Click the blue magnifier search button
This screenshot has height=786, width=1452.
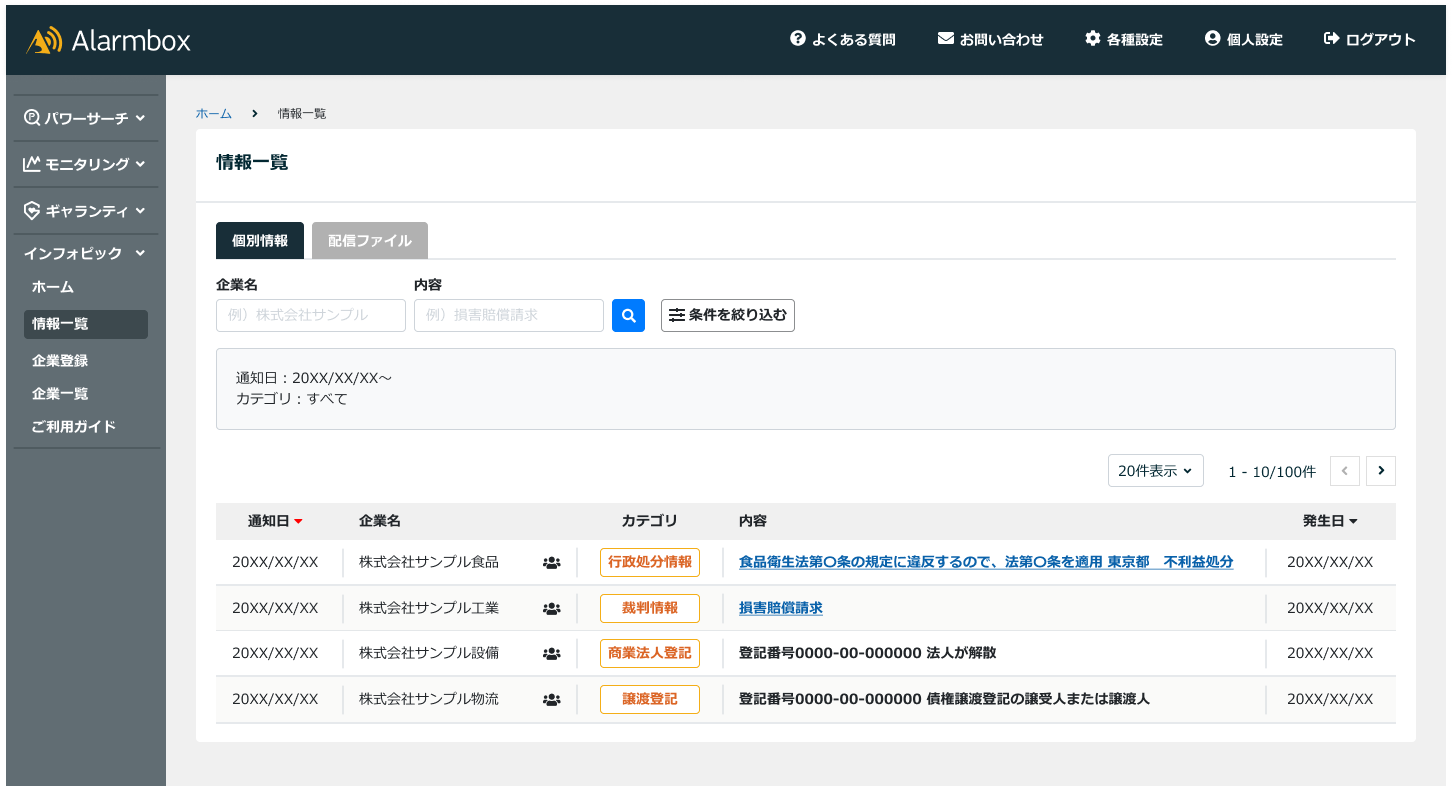coord(628,315)
